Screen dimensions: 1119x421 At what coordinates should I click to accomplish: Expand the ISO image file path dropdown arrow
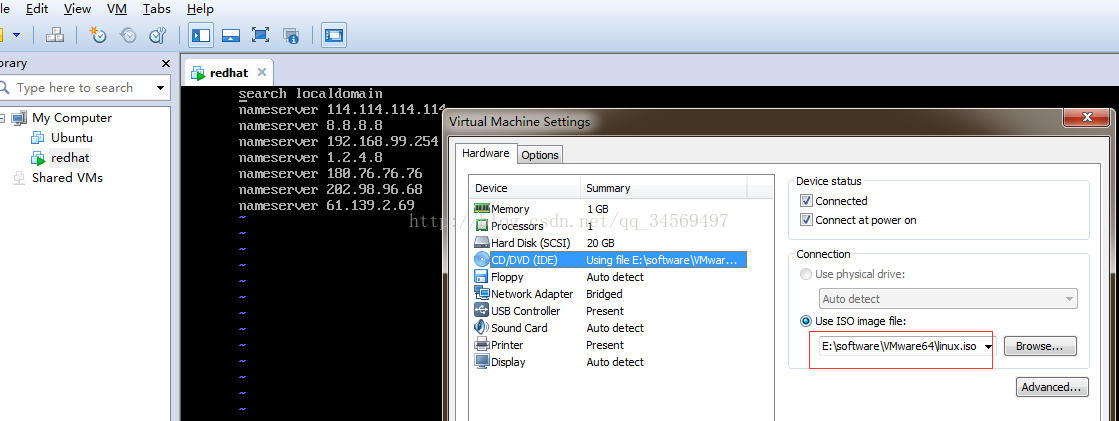click(988, 347)
